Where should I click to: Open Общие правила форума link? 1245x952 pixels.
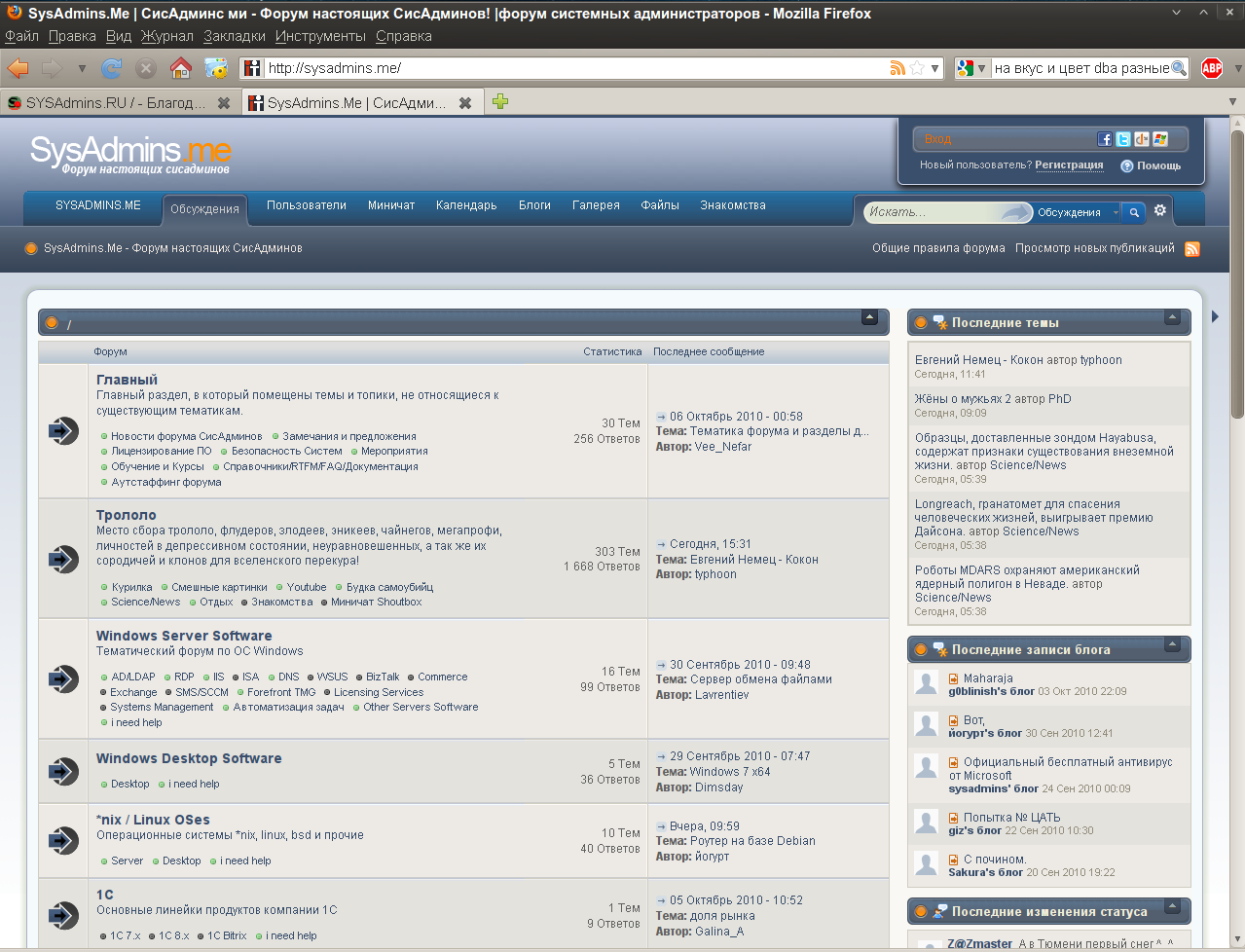(x=938, y=248)
